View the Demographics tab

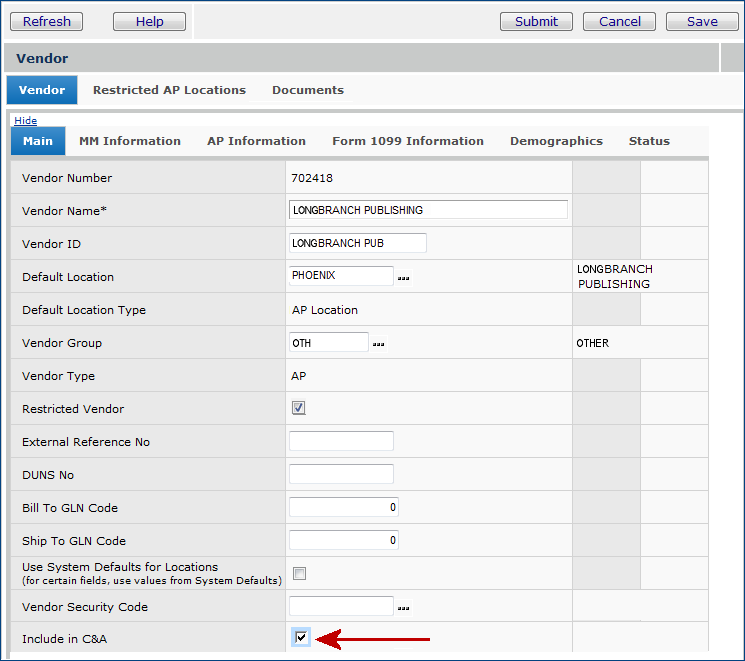tap(556, 141)
